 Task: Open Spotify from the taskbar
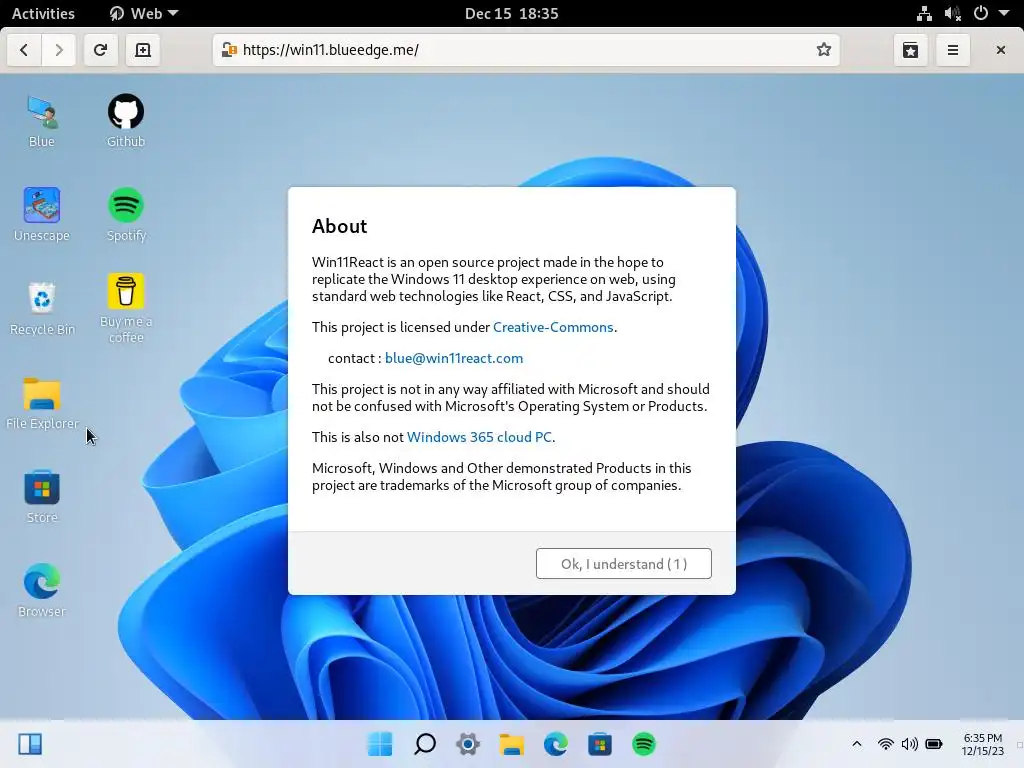tap(644, 744)
